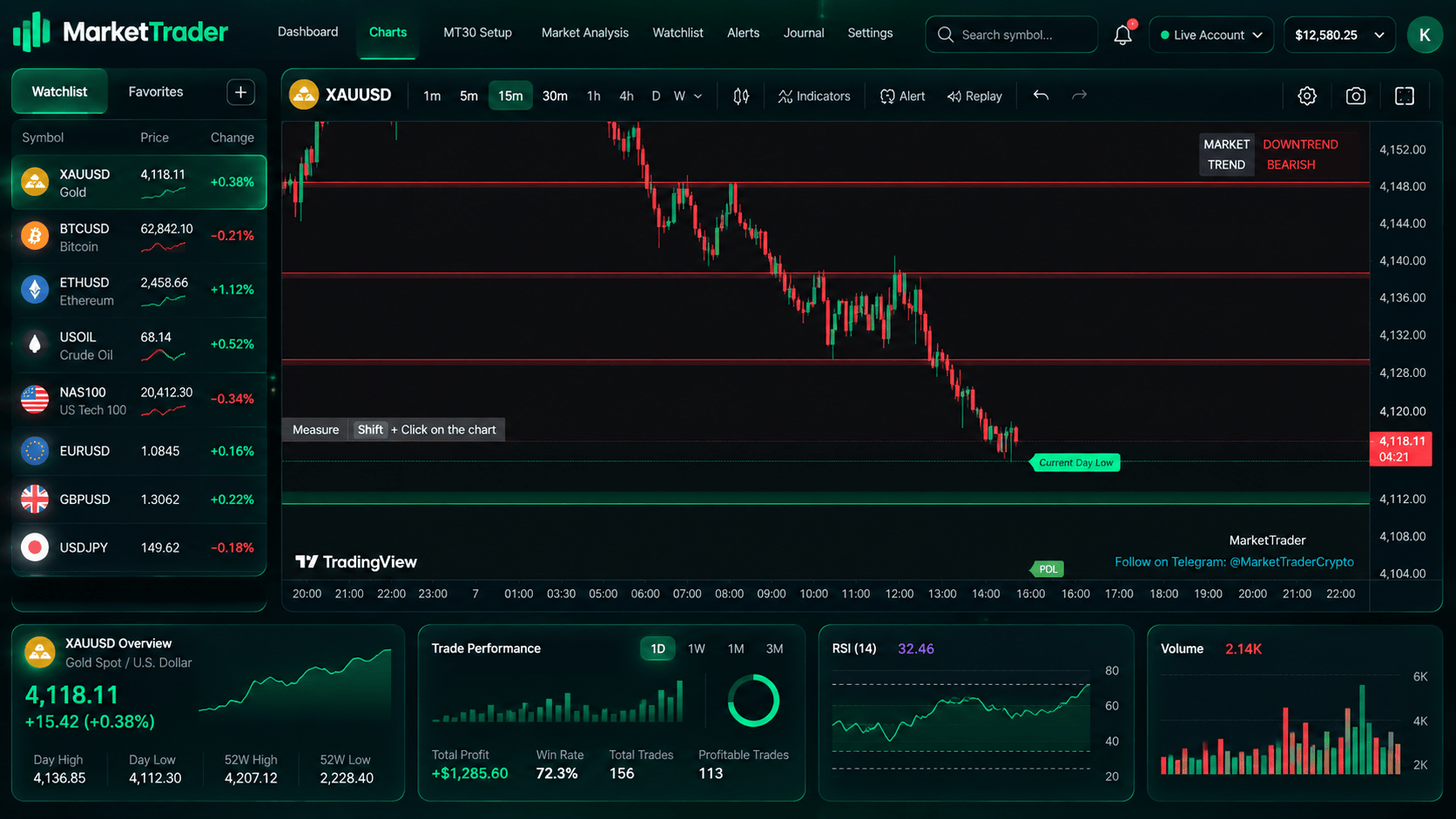The height and width of the screenshot is (819, 1456).
Task: Open the notifications bell
Action: pyautogui.click(x=1123, y=35)
